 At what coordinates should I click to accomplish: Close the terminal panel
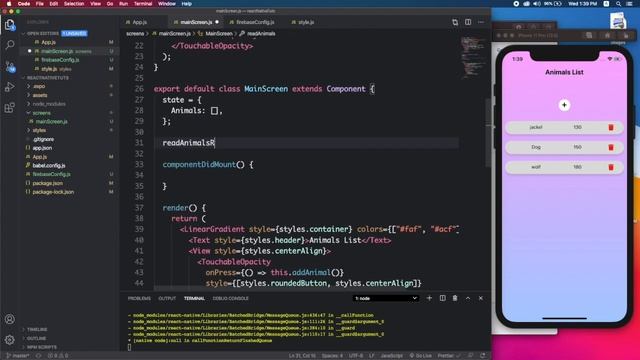(481, 298)
